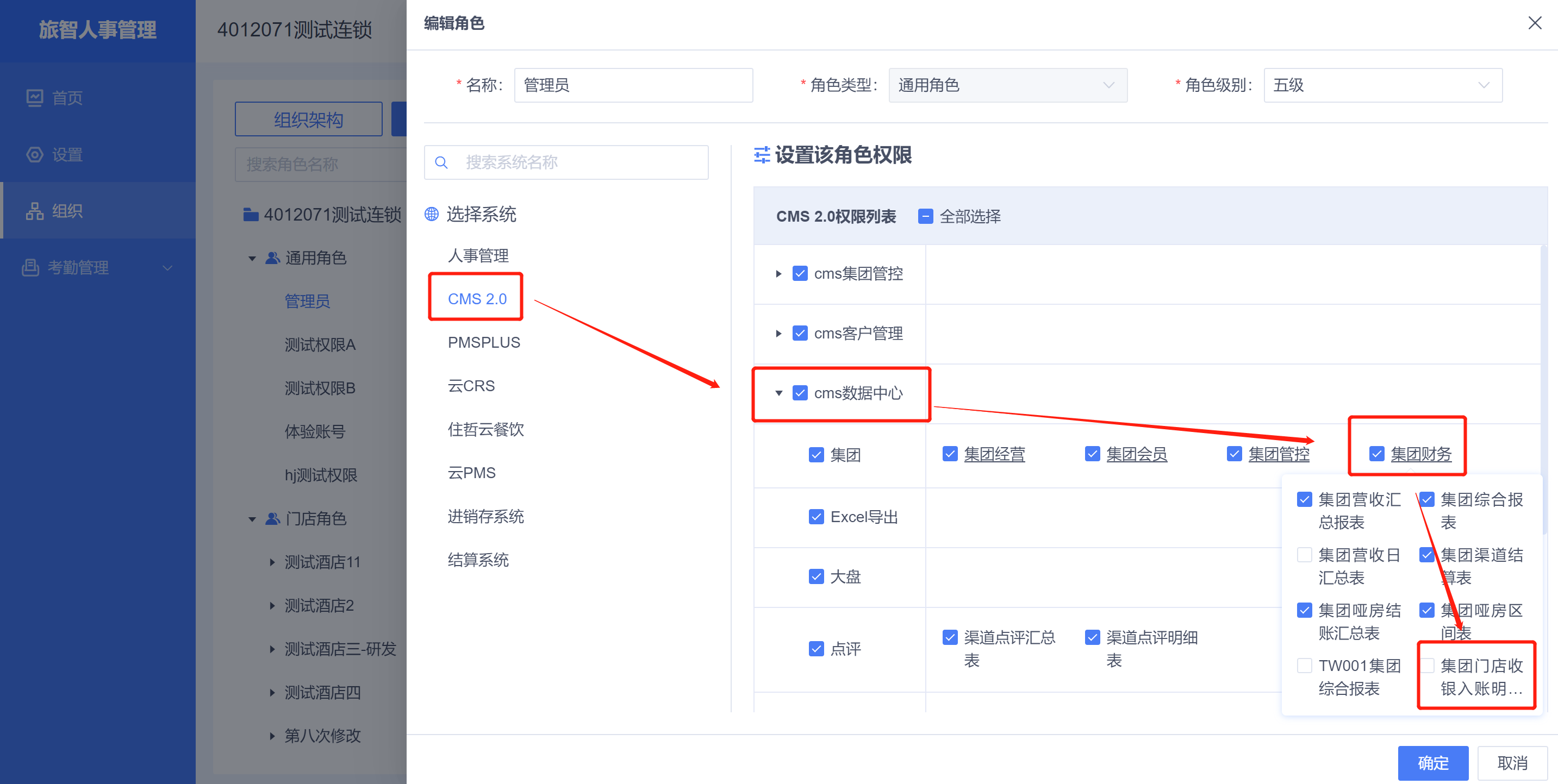Select PMSPLUS in system list

(x=484, y=342)
